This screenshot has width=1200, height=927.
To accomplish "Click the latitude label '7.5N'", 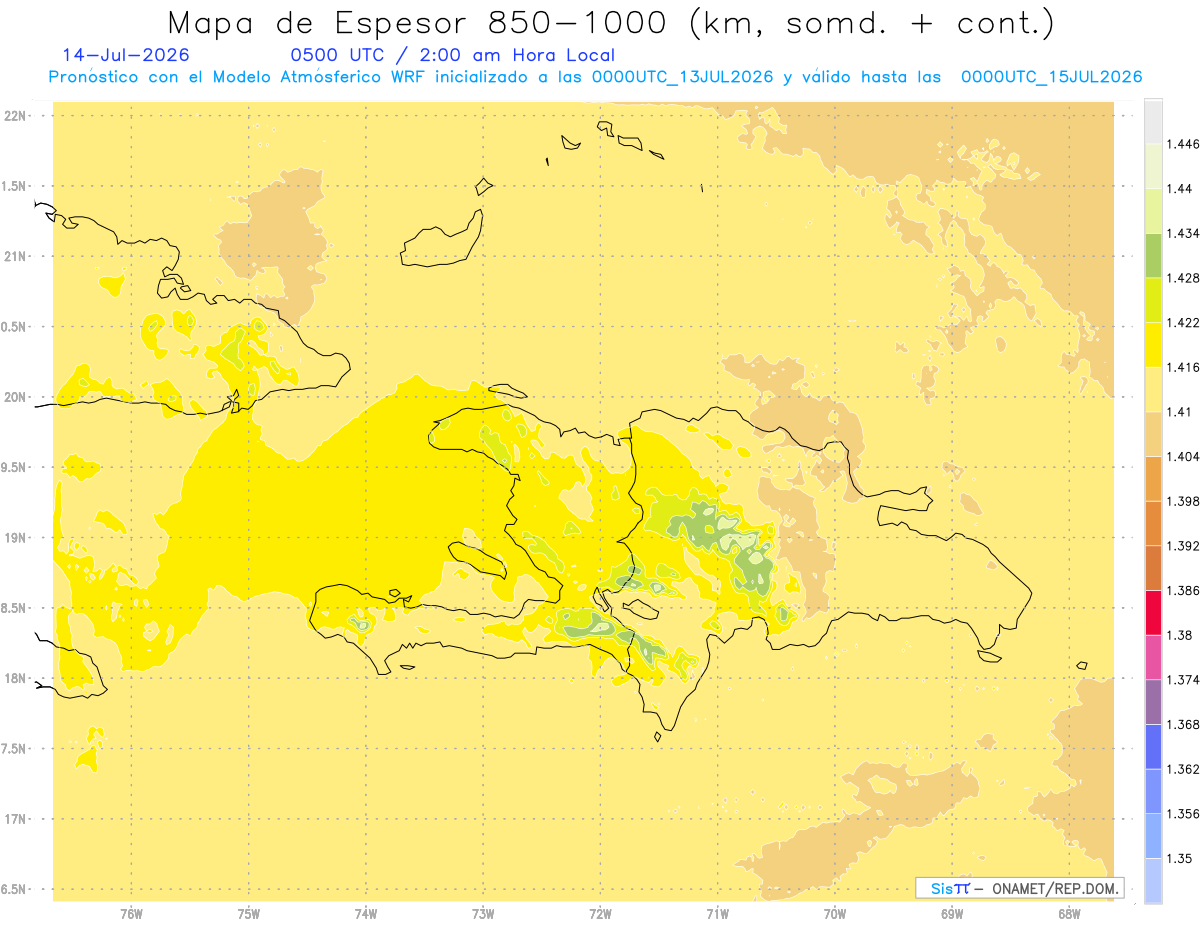I will tap(15, 749).
